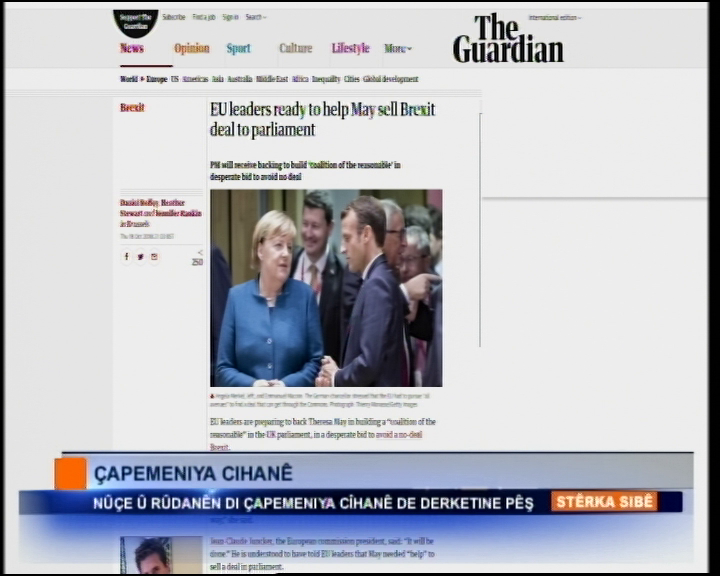The image size is (720, 576).
Task: Click the Merkel and Macron article photo
Action: (x=326, y=288)
